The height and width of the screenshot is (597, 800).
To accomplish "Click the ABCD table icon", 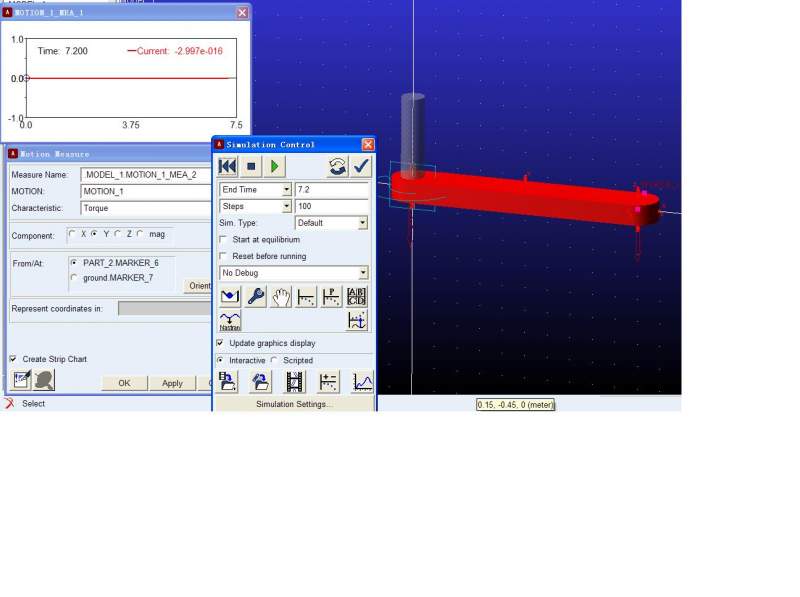I will [x=357, y=296].
